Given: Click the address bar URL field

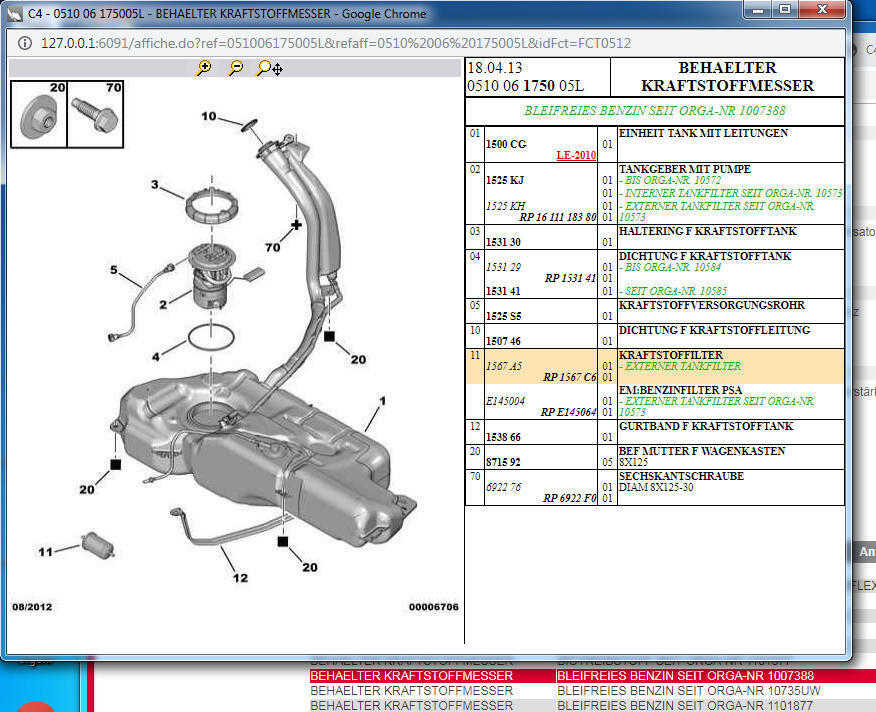Looking at the screenshot, I should point(336,43).
